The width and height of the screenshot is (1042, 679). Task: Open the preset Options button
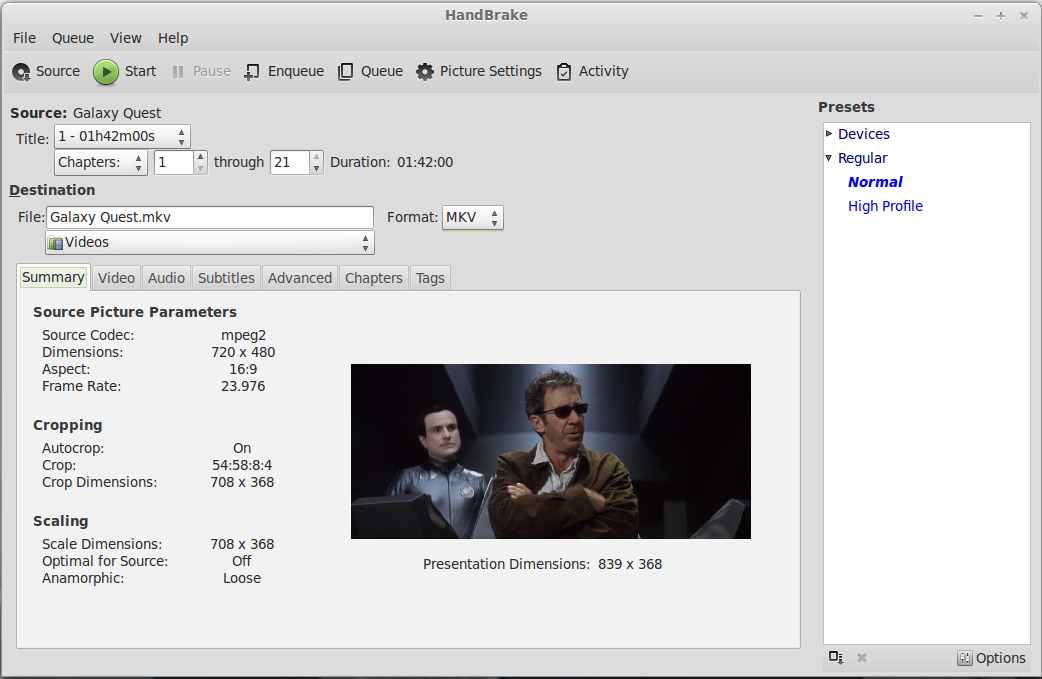[x=991, y=658]
